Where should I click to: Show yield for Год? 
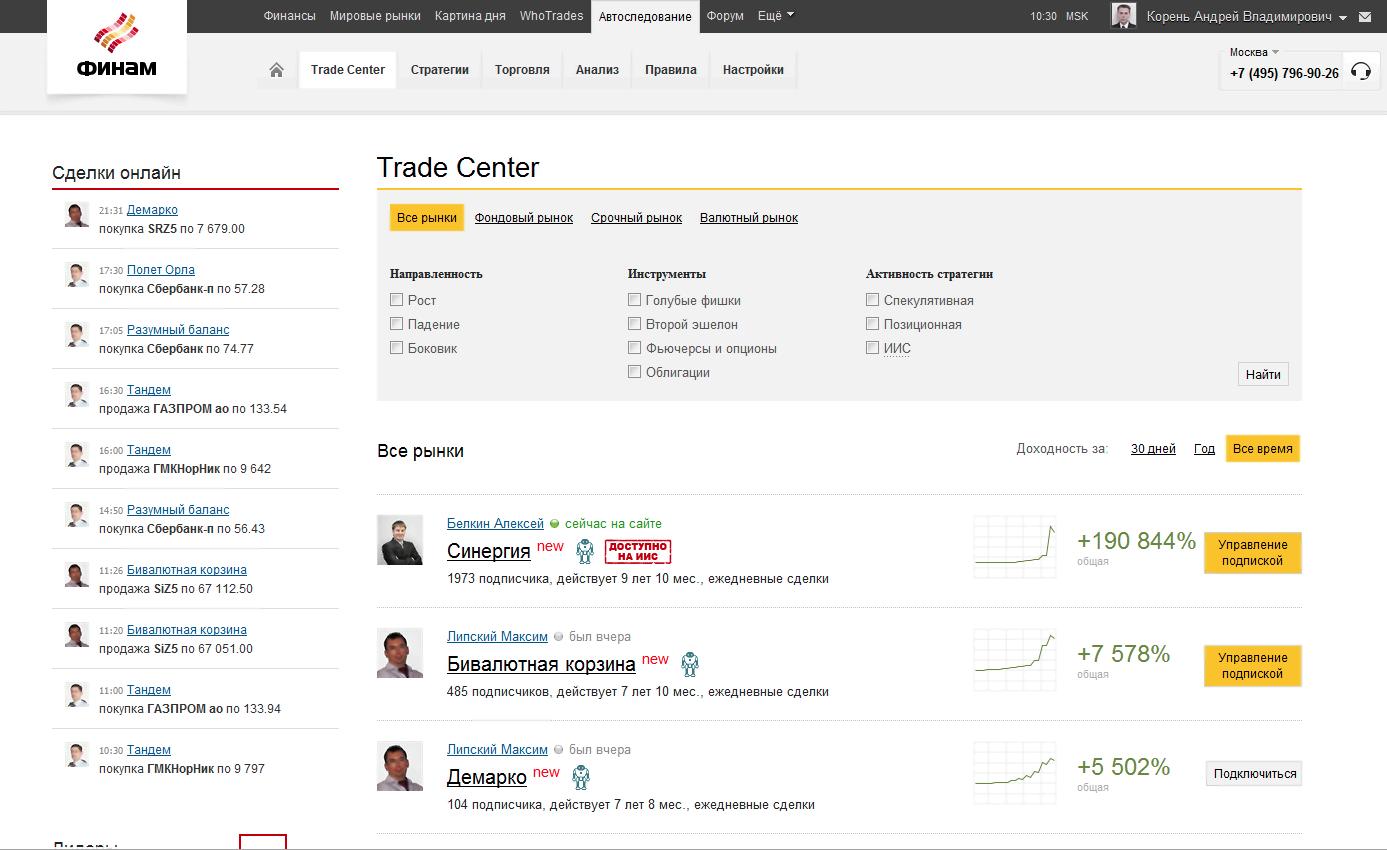pos(1204,449)
